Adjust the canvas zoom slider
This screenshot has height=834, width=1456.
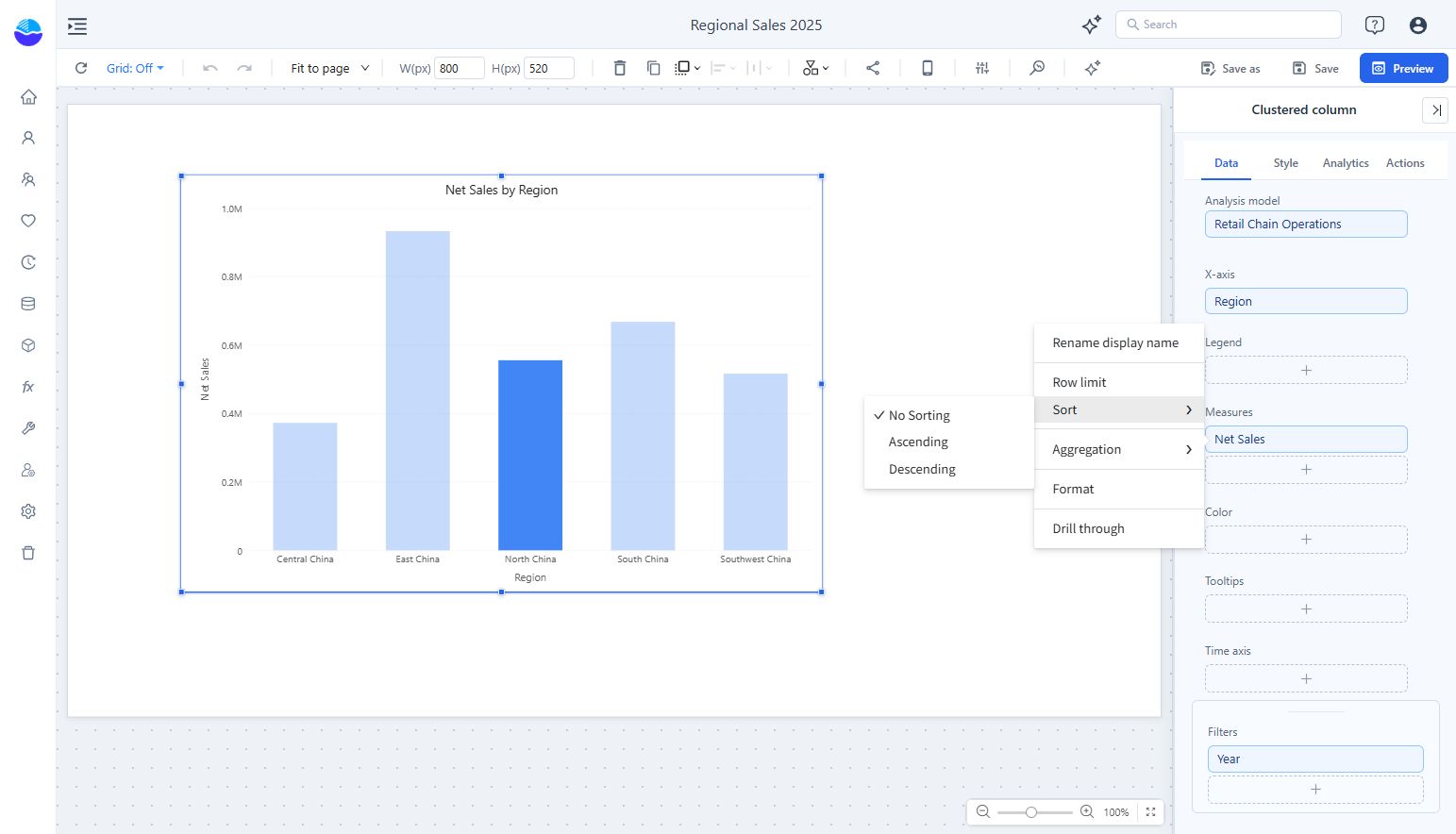1032,811
